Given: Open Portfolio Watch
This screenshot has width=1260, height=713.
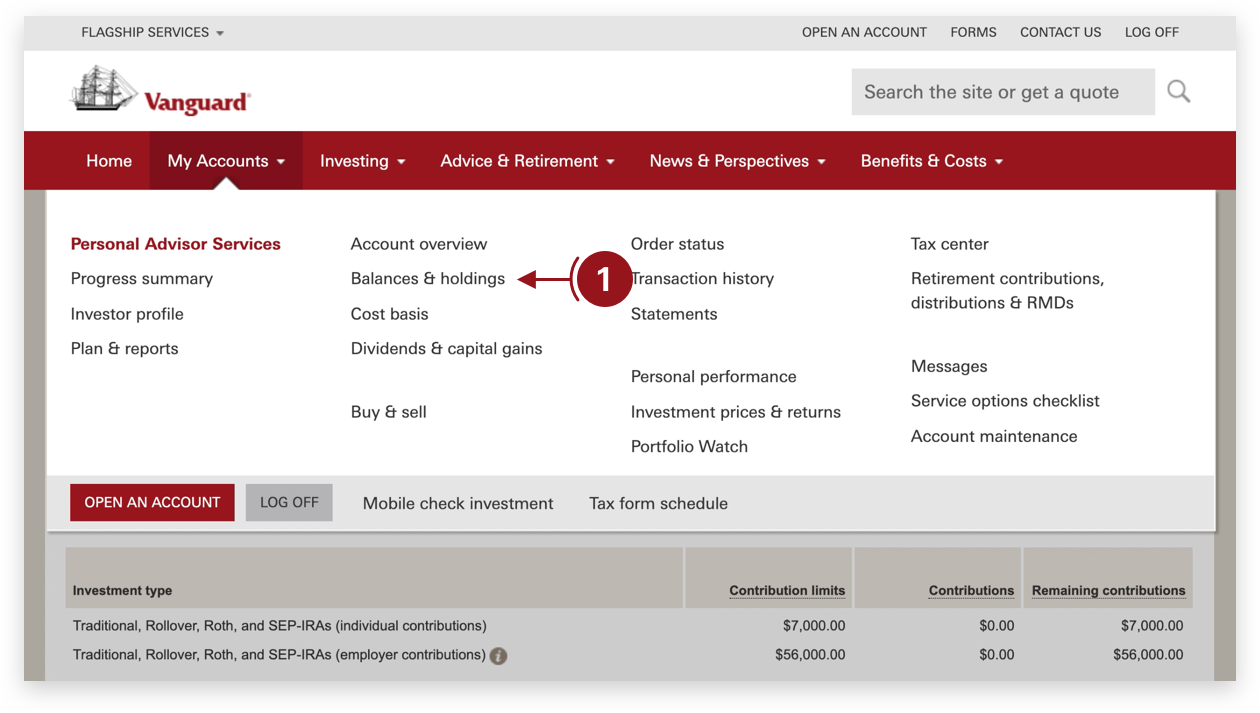Looking at the screenshot, I should [689, 446].
